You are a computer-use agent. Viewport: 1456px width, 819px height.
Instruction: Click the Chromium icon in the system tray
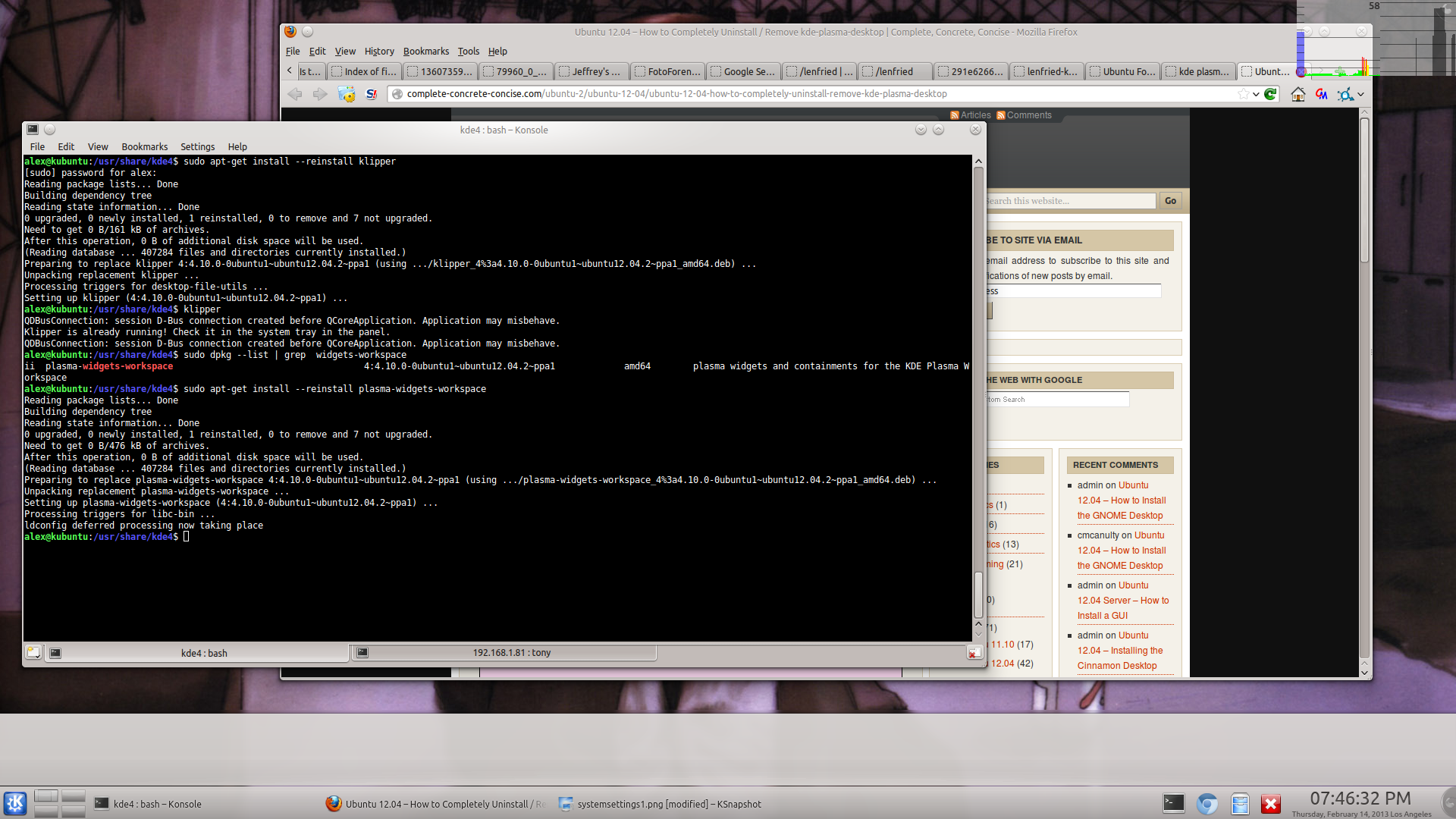1207,803
